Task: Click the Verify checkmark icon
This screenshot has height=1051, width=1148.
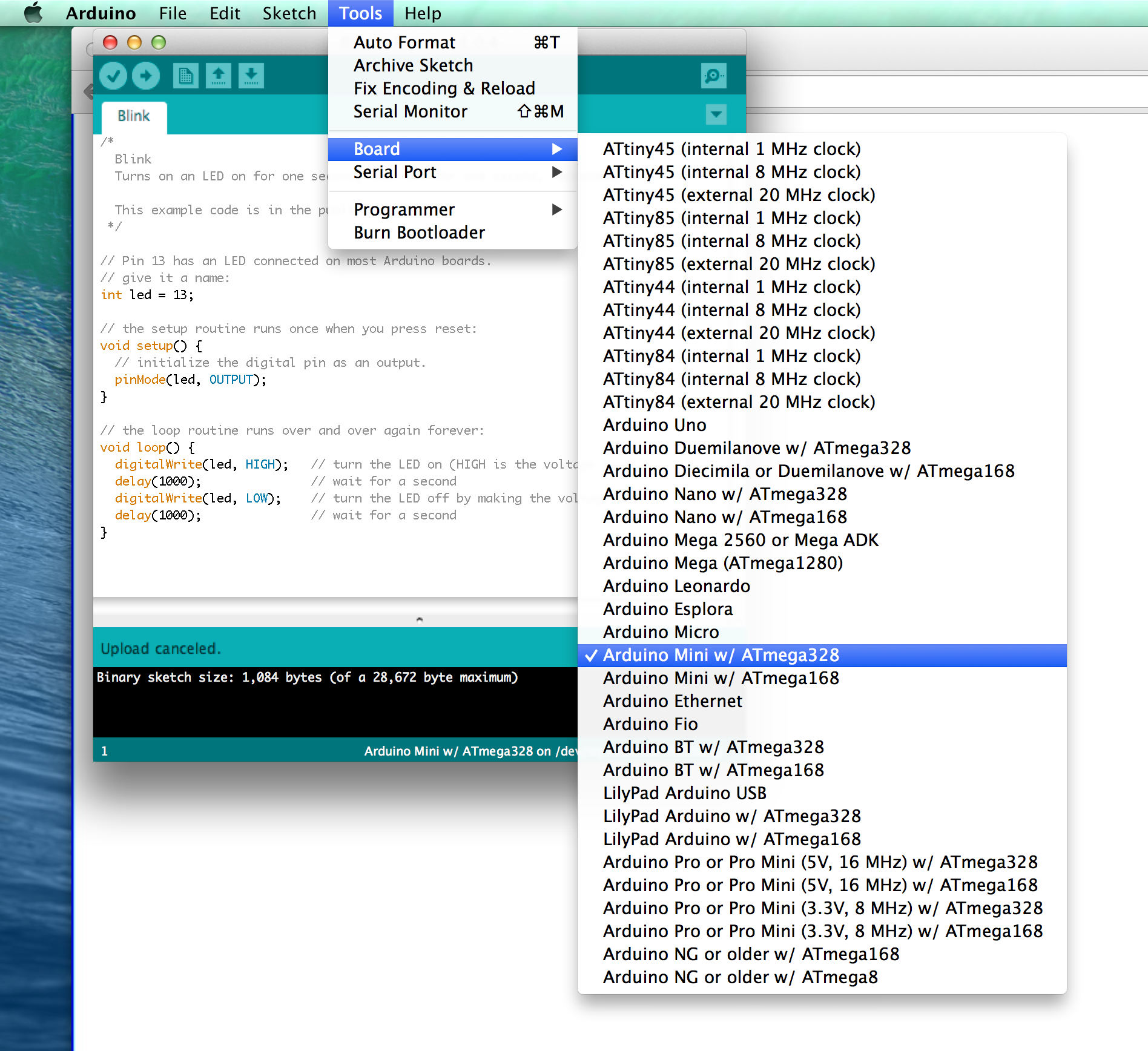Action: (x=113, y=75)
